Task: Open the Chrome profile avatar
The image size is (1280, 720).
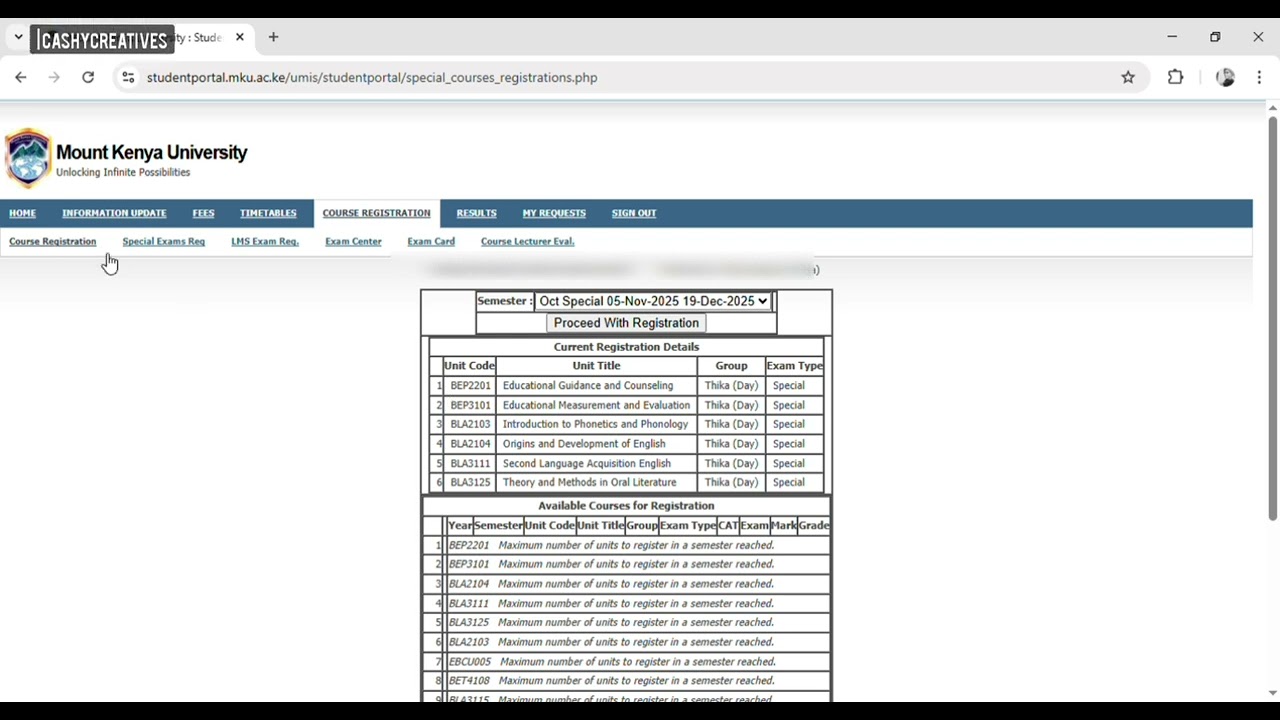Action: tap(1225, 77)
